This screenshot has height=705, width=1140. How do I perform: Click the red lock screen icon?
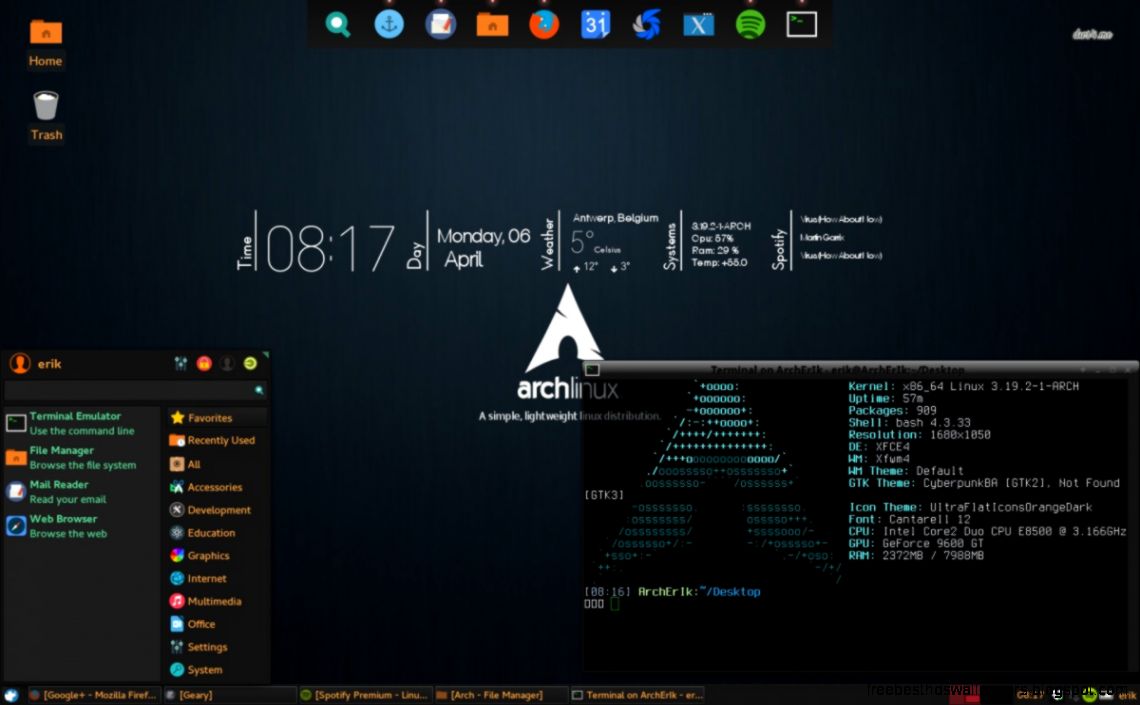pyautogui.click(x=204, y=363)
